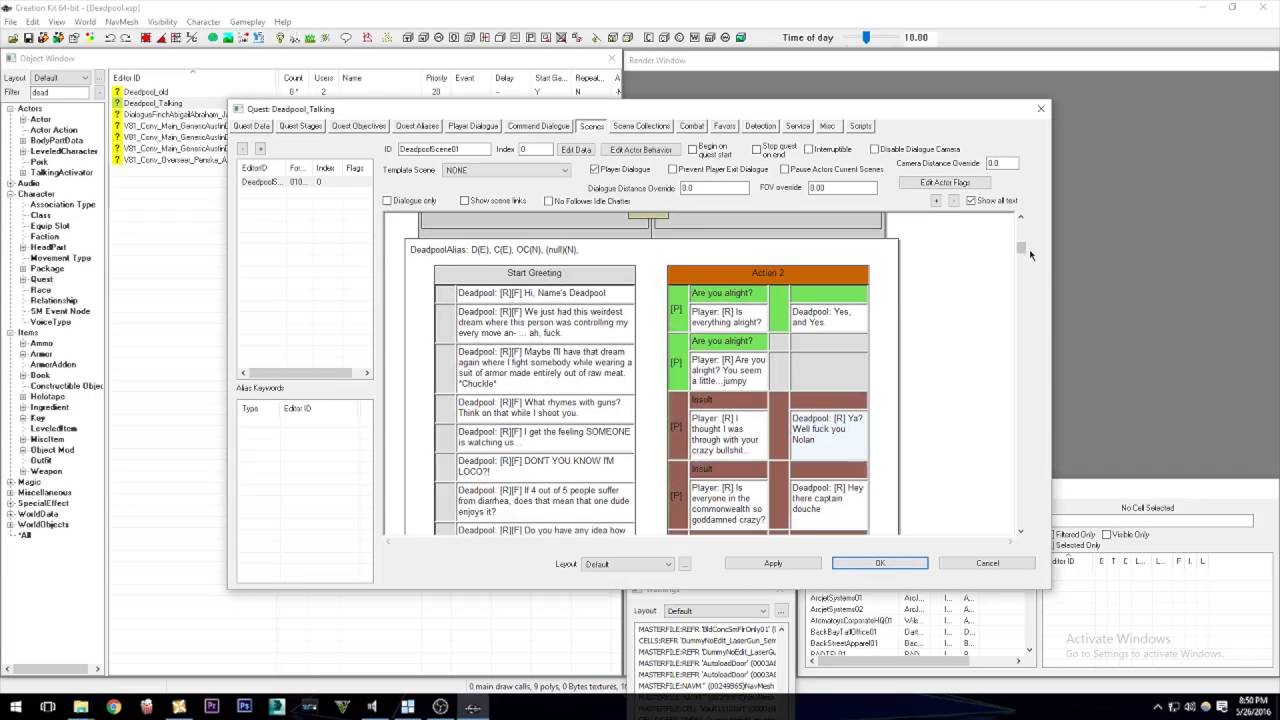Open the Player Dialogue tab
The height and width of the screenshot is (720, 1280).
[x=473, y=126]
